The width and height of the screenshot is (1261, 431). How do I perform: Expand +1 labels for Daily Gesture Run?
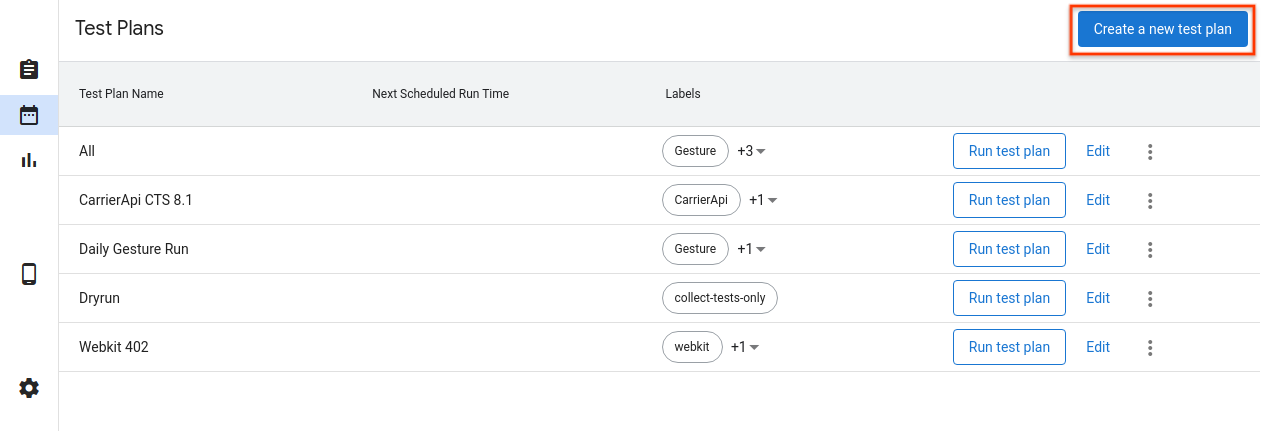coord(751,250)
